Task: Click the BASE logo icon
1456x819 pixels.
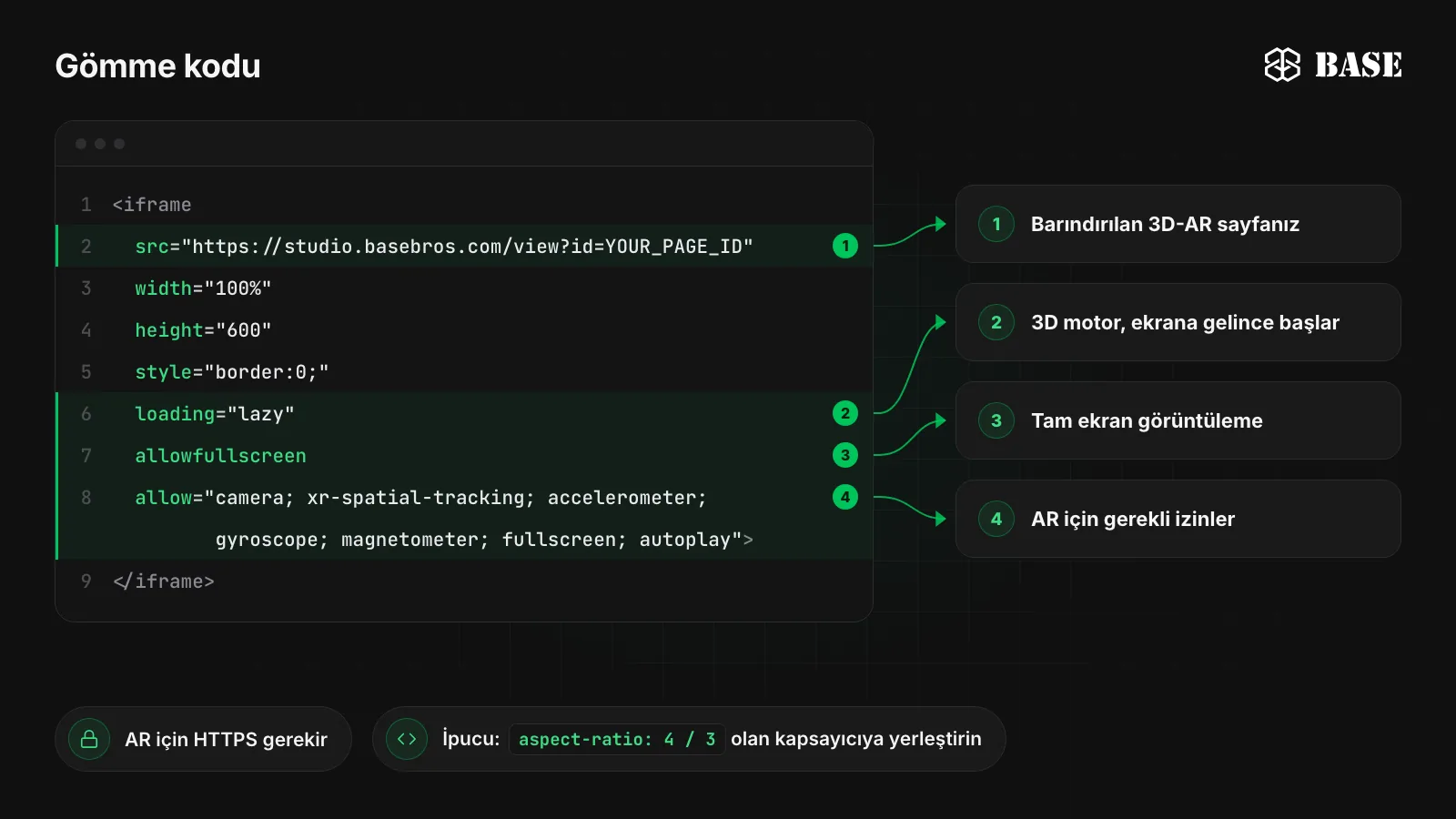Action: [x=1282, y=65]
